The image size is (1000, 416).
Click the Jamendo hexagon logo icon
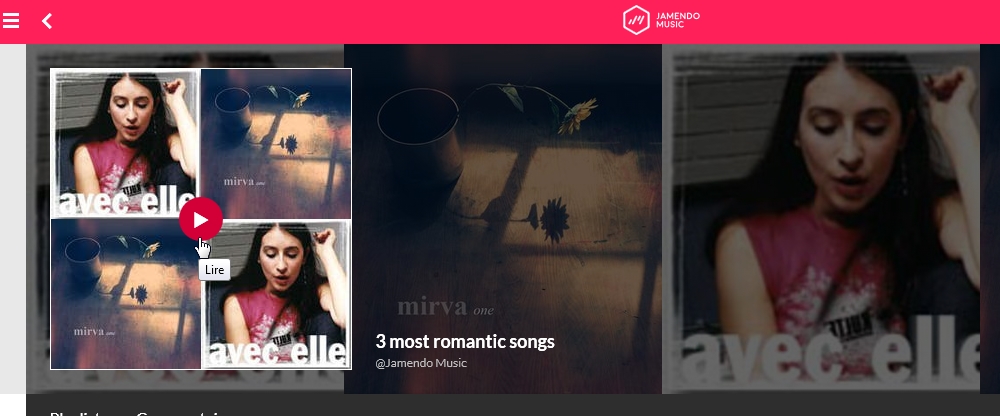point(636,20)
